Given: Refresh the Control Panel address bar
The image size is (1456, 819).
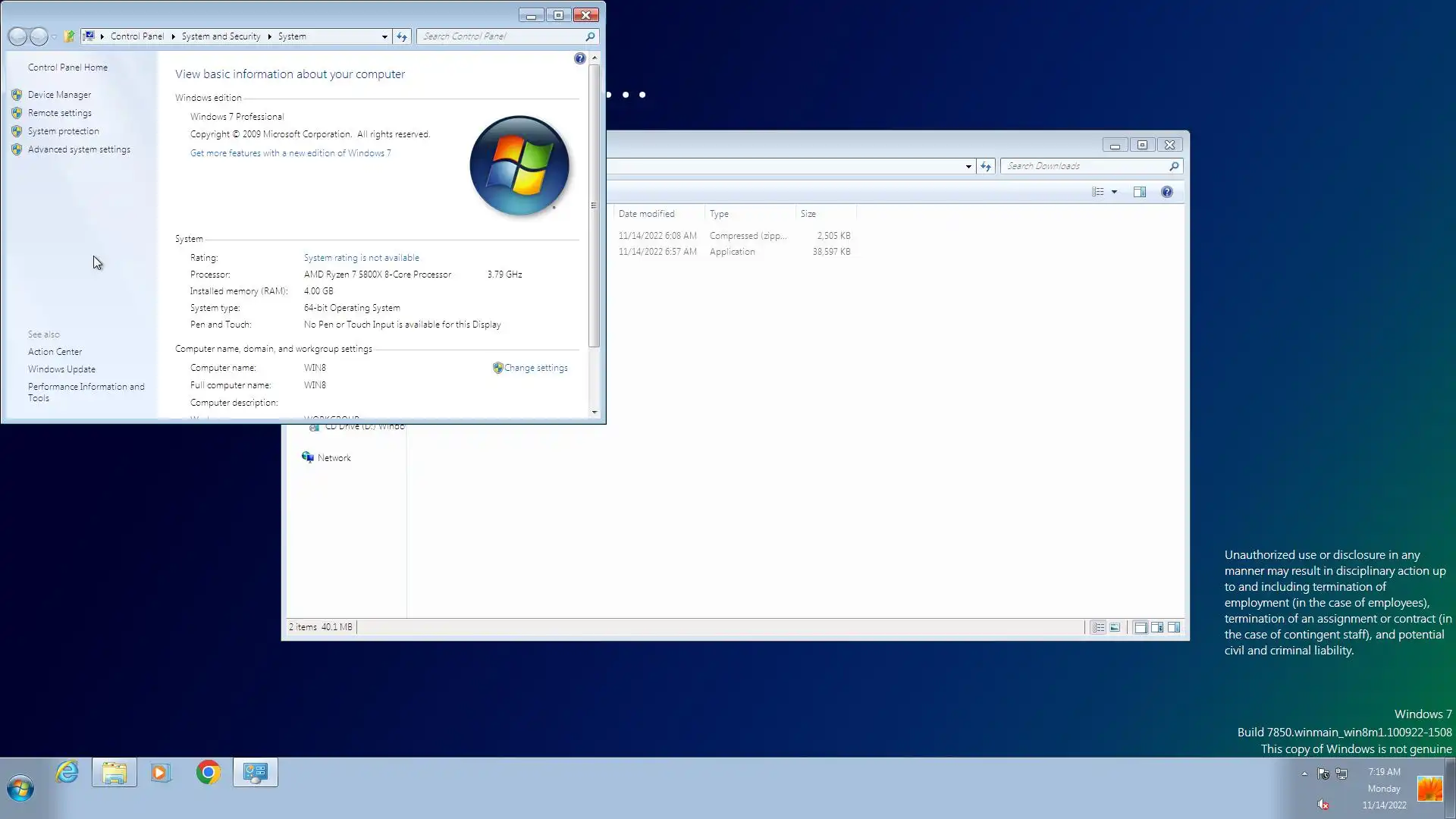Looking at the screenshot, I should [402, 36].
